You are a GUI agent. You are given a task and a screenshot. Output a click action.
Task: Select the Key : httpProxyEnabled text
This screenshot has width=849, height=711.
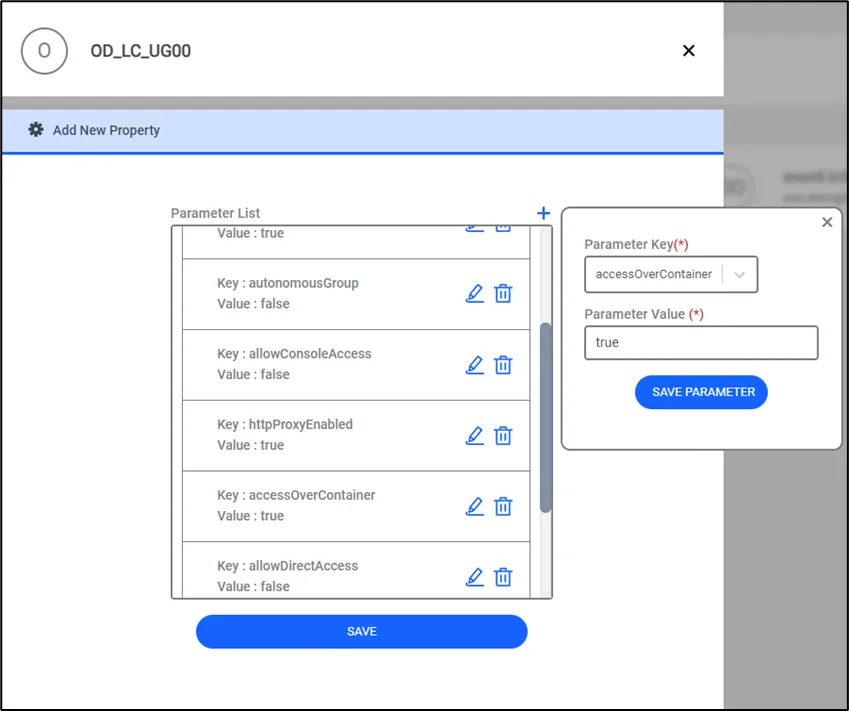(285, 425)
